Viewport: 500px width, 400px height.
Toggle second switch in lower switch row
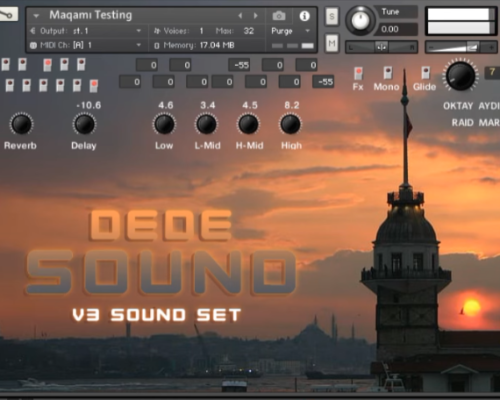(27, 85)
